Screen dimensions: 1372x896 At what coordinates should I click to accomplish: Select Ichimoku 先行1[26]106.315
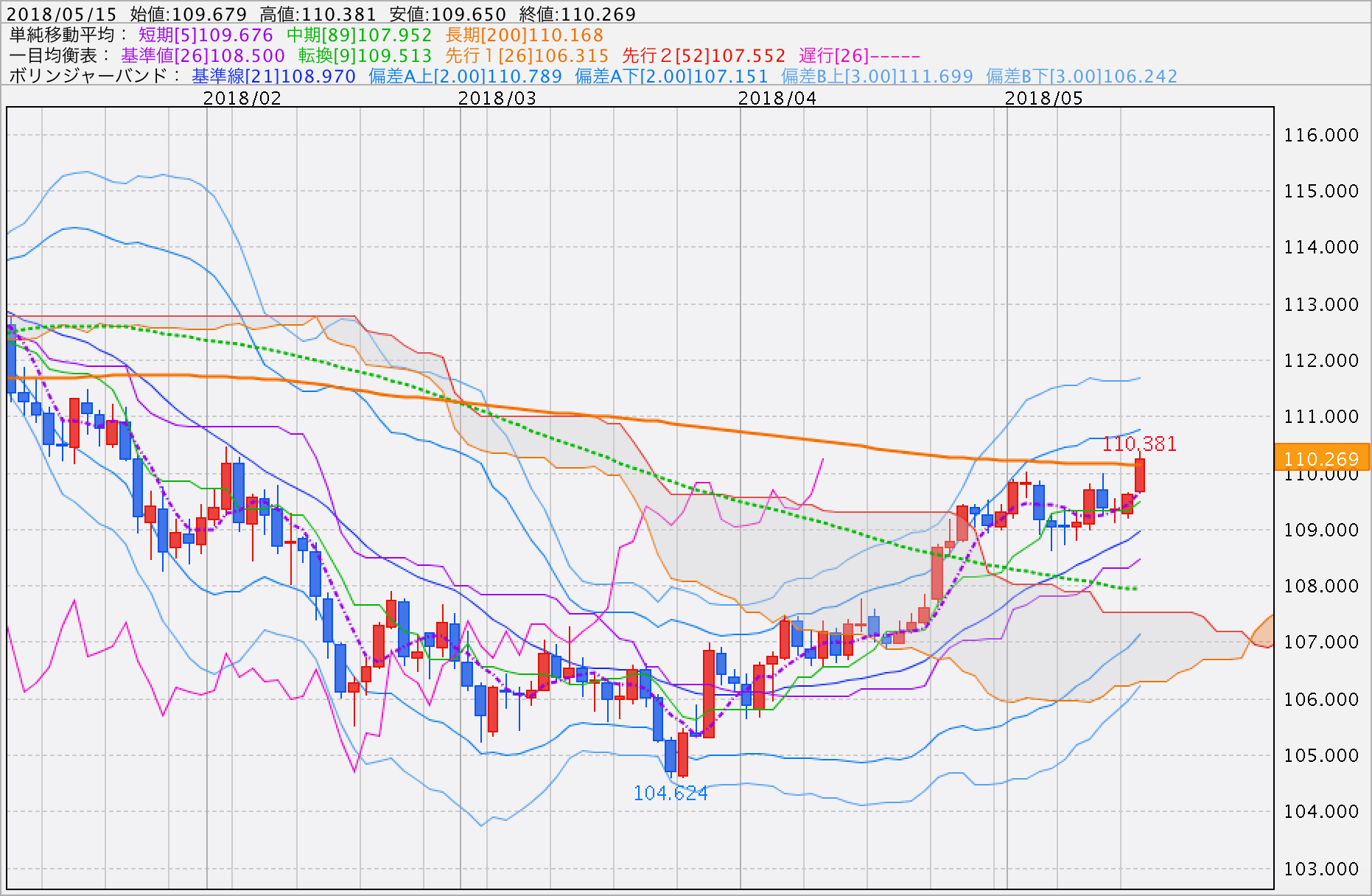[527, 55]
